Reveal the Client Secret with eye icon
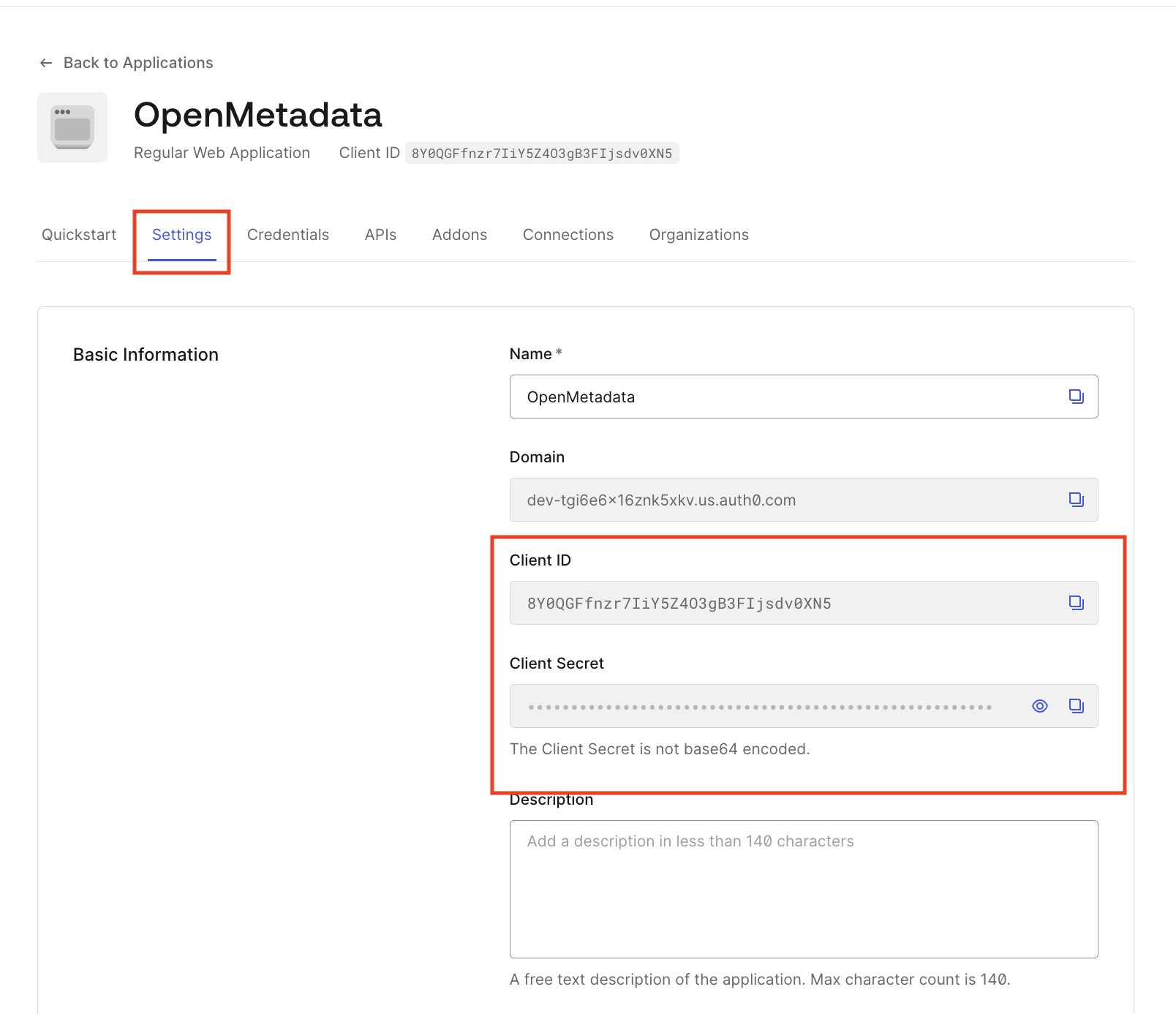 click(x=1039, y=706)
